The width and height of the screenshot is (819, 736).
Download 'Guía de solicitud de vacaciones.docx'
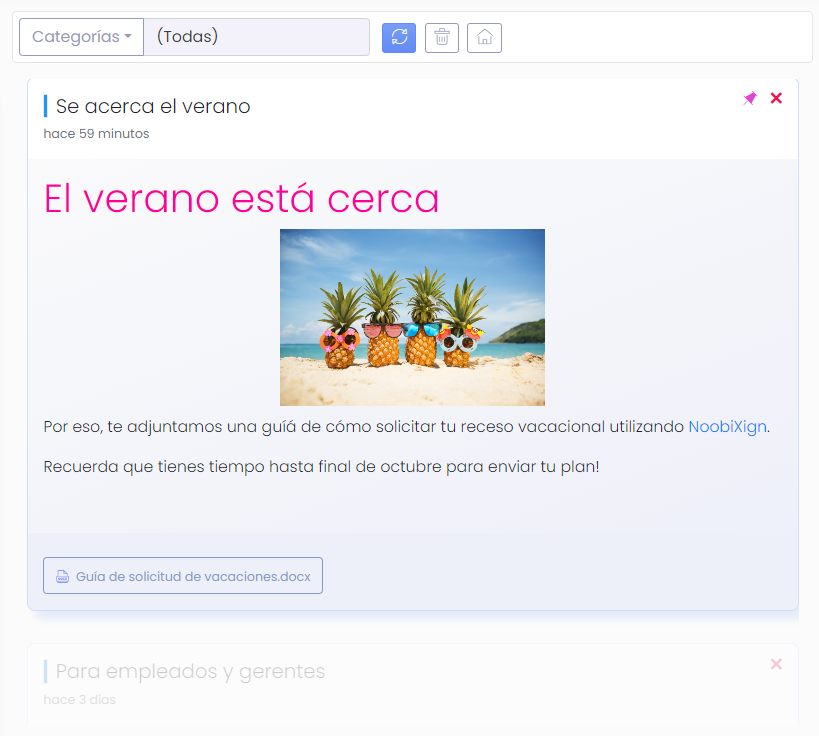click(x=193, y=576)
